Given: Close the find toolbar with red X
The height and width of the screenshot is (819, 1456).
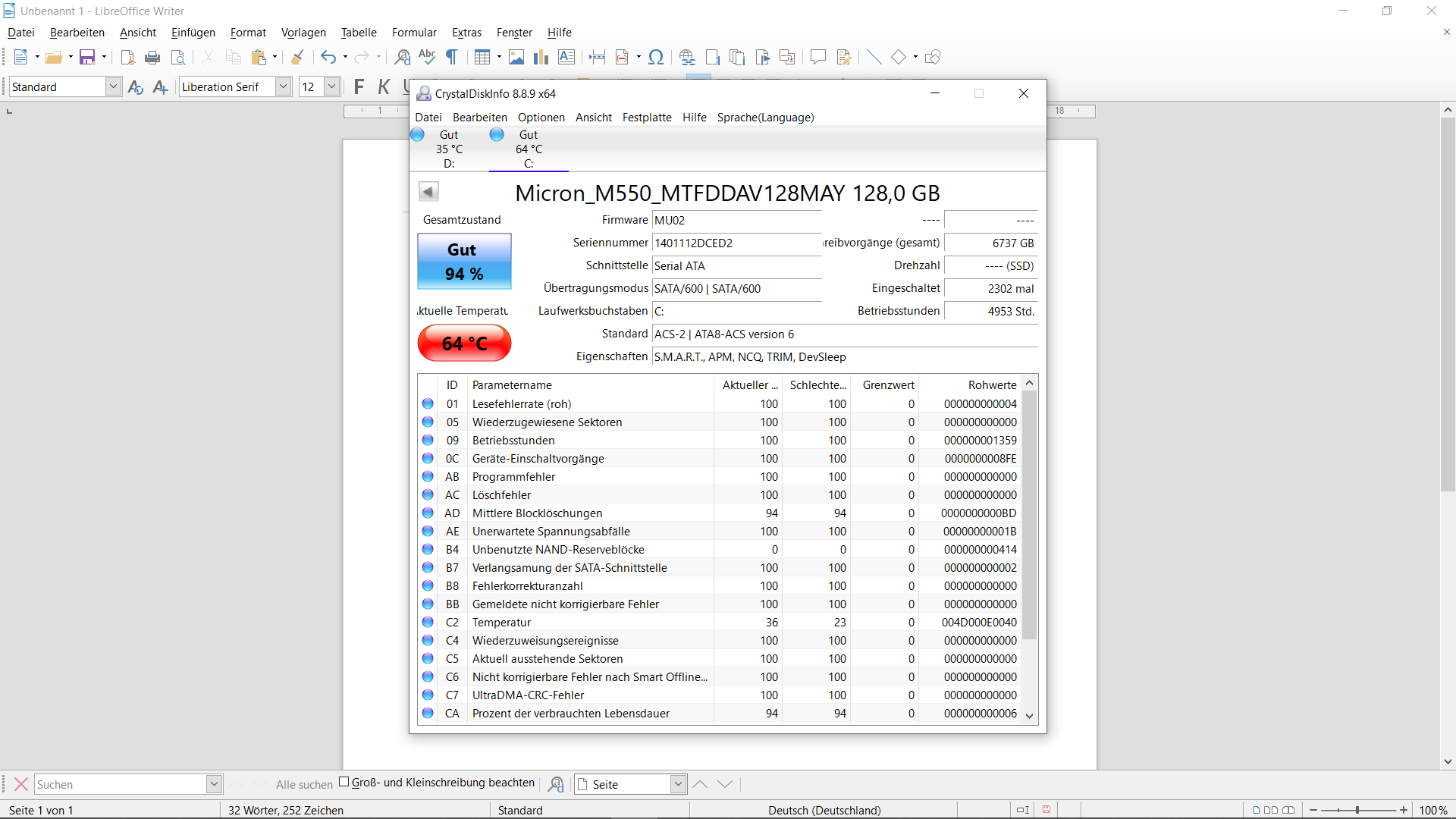Looking at the screenshot, I should pyautogui.click(x=21, y=784).
